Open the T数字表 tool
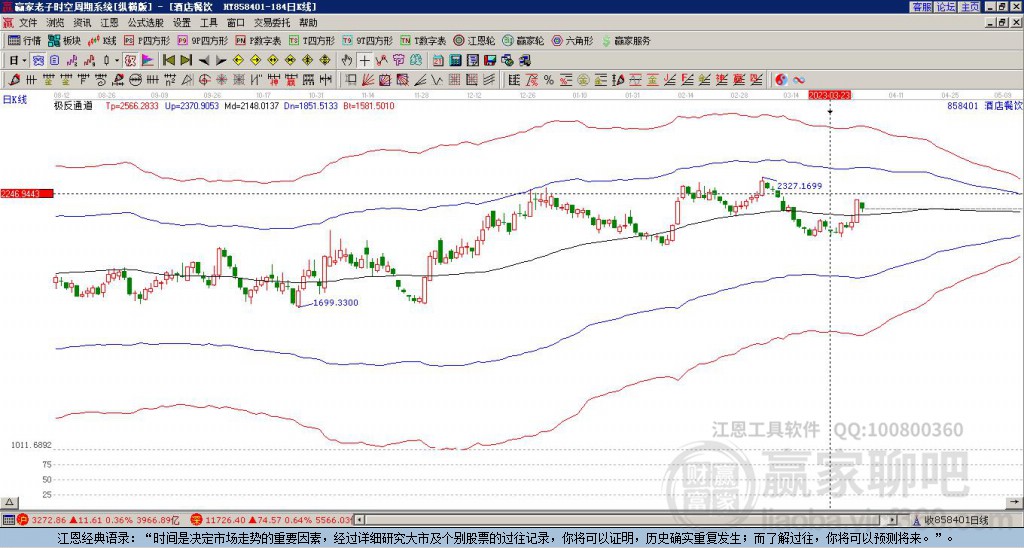The image size is (1024, 548). click(423, 40)
